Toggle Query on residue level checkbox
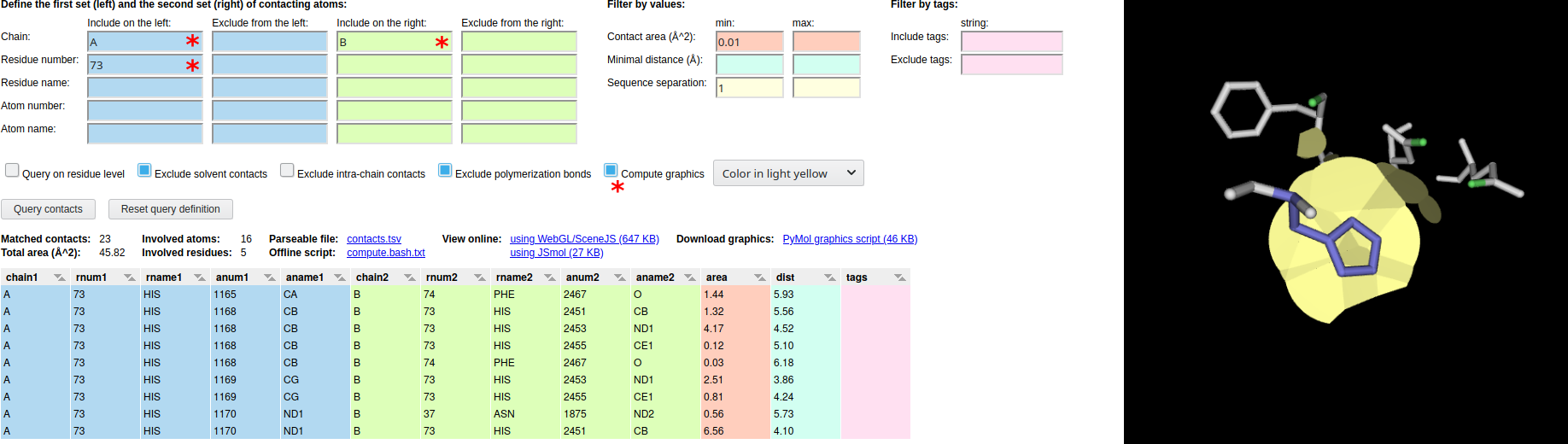The width and height of the screenshot is (1568, 444). pyautogui.click(x=12, y=170)
